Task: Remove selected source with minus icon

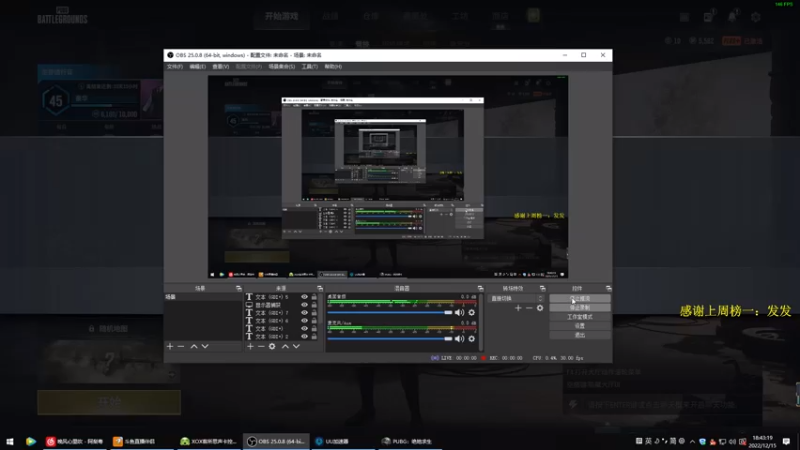Action: tap(261, 346)
